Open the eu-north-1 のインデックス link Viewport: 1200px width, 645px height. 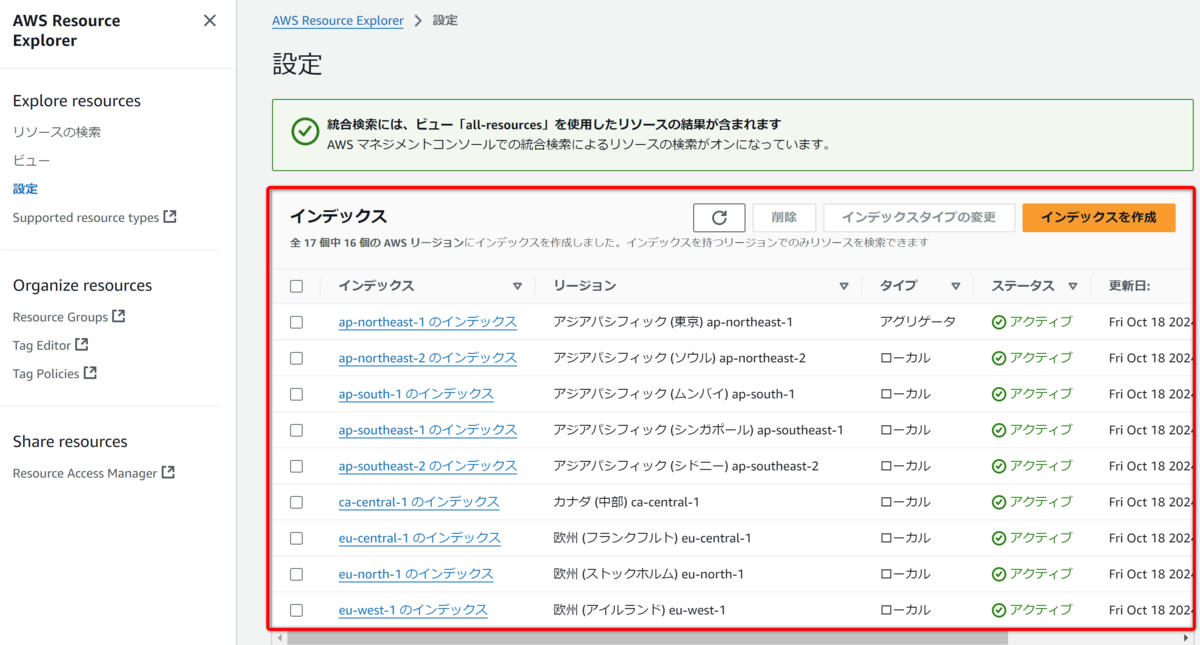pyautogui.click(x=416, y=574)
